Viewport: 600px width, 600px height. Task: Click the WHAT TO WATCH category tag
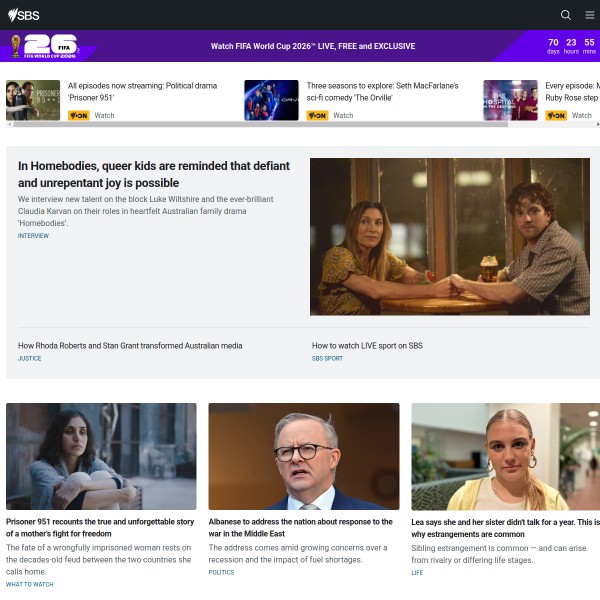point(30,584)
